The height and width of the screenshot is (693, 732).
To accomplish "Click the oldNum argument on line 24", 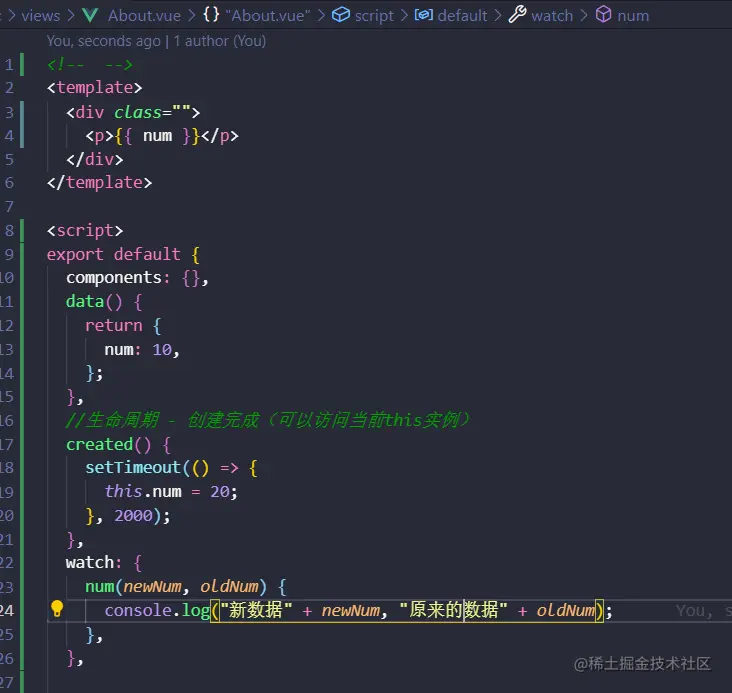I will [x=565, y=610].
